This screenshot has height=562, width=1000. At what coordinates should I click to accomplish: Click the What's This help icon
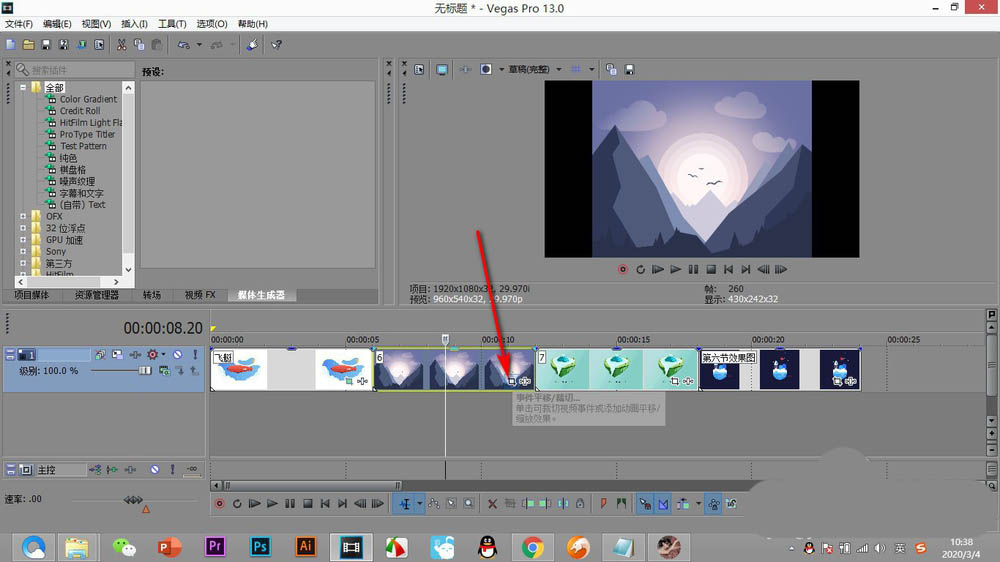coord(276,45)
